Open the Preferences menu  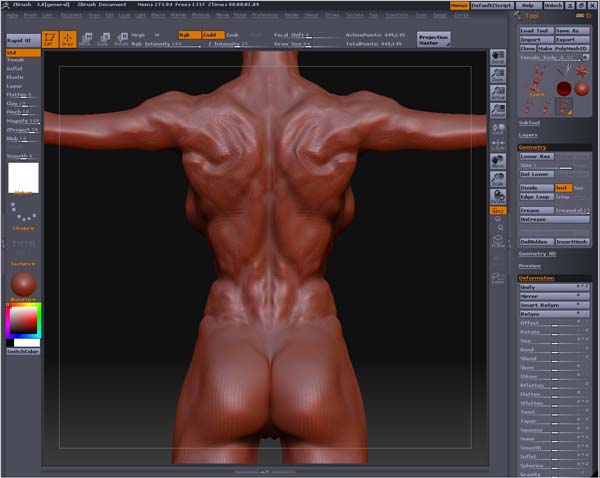(264, 16)
